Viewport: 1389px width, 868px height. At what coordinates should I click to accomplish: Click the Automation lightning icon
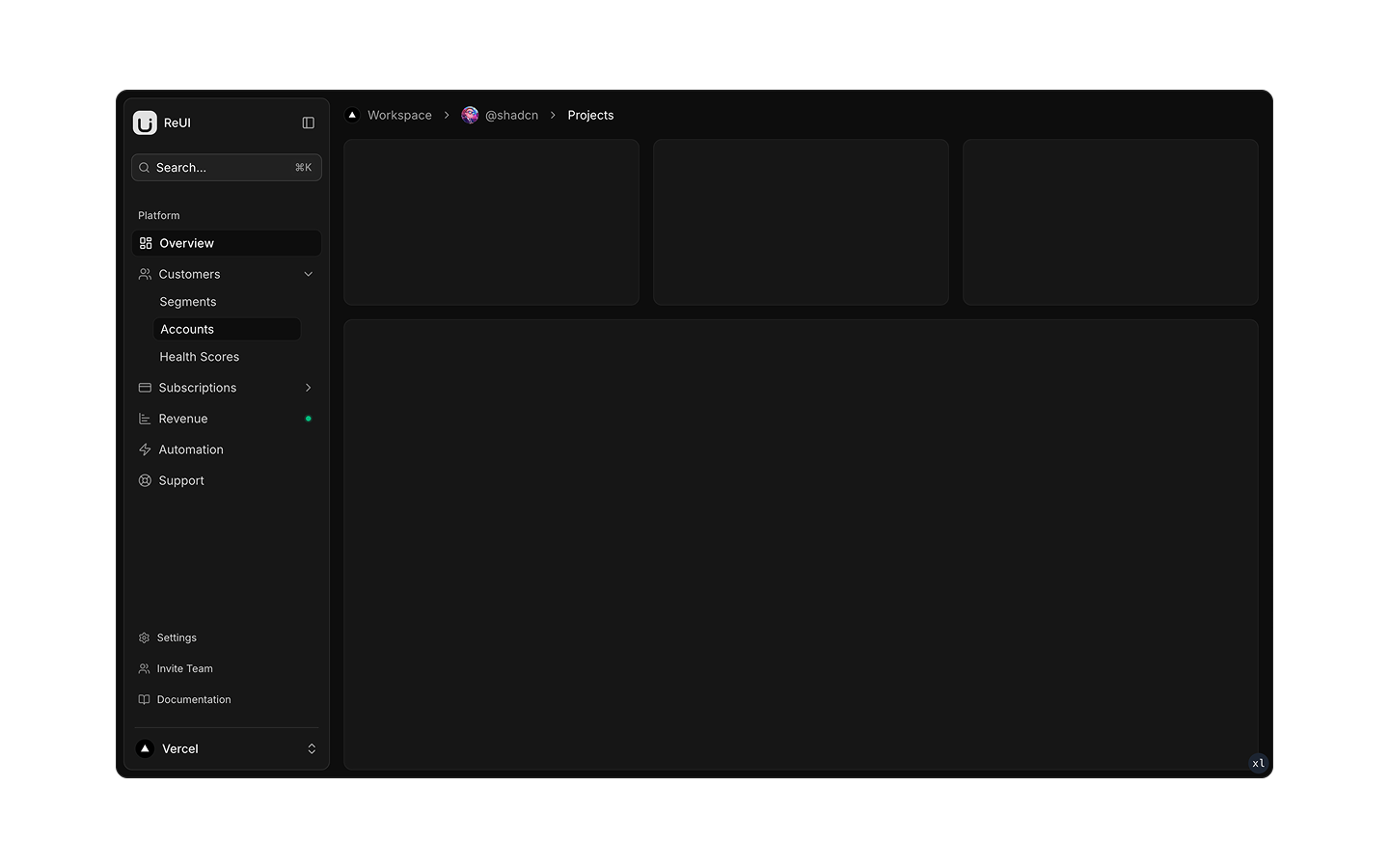pos(145,449)
